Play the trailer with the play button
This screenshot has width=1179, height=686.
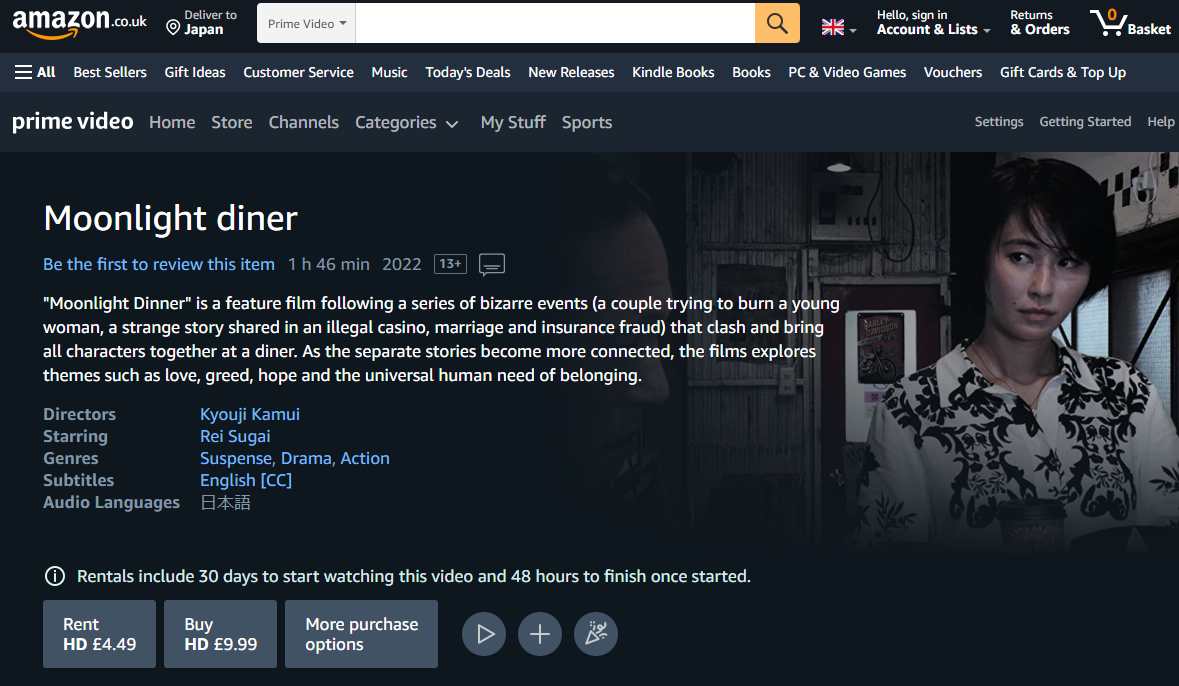483,634
